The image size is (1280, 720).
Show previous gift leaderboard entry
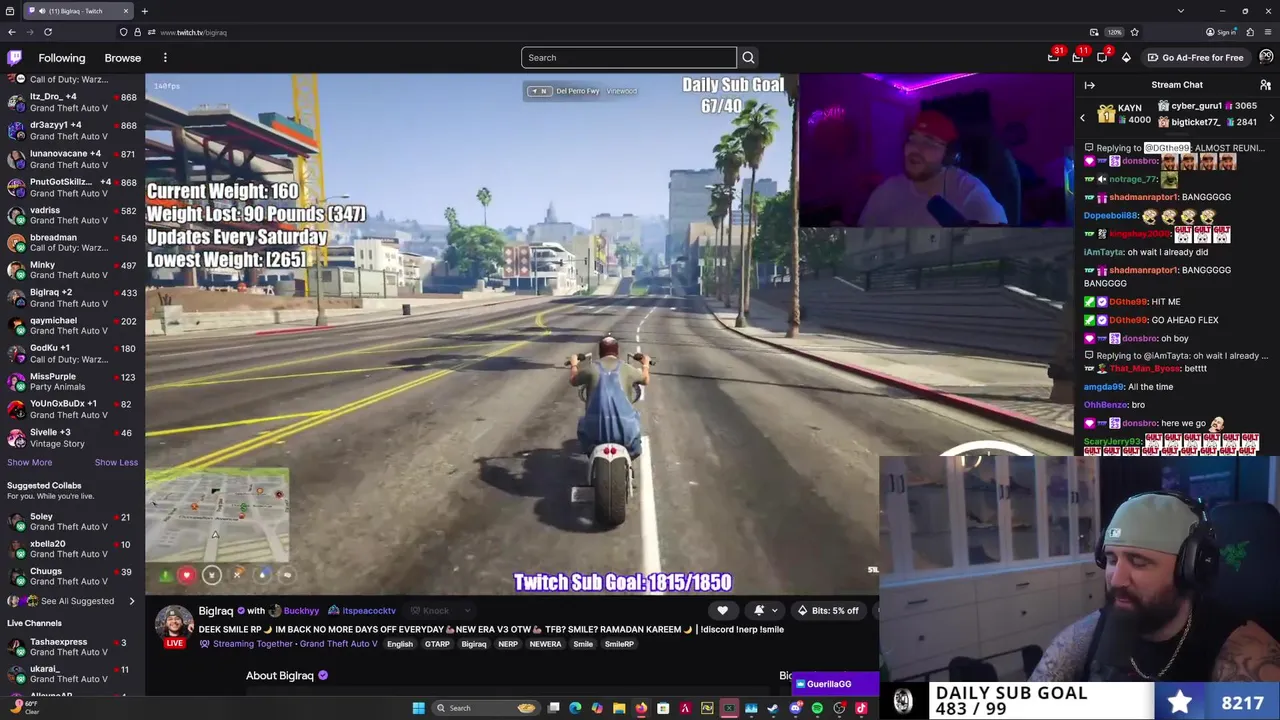pos(1082,118)
